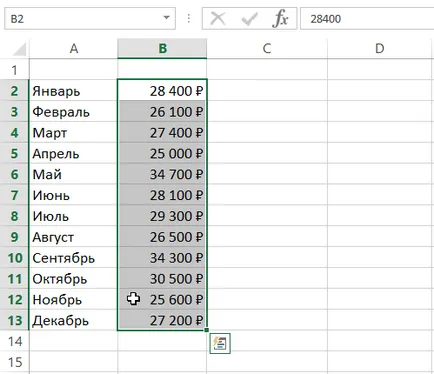The image size is (434, 374).
Task: Click the cell with value 26 500 ₽
Action: coord(162,237)
